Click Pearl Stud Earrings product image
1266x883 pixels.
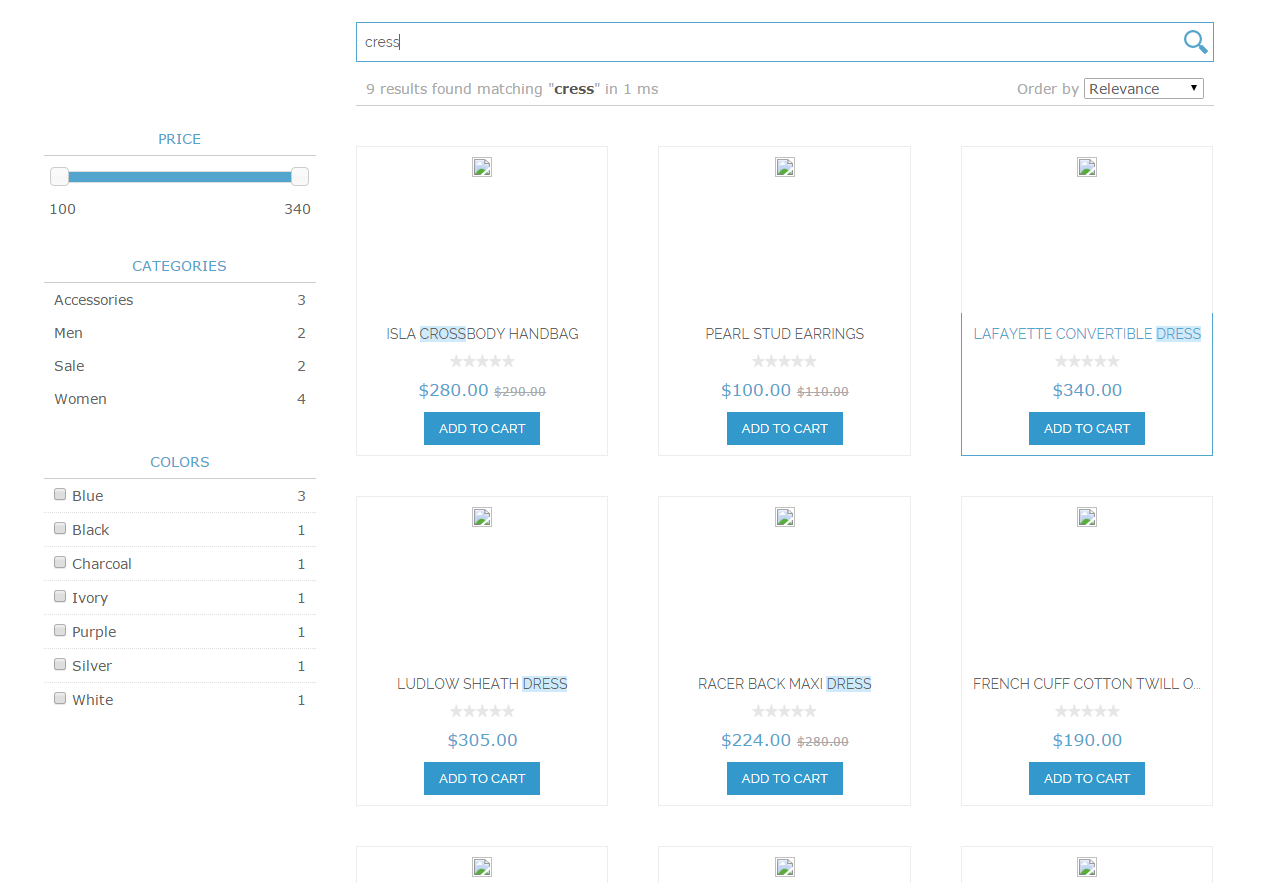tap(785, 167)
